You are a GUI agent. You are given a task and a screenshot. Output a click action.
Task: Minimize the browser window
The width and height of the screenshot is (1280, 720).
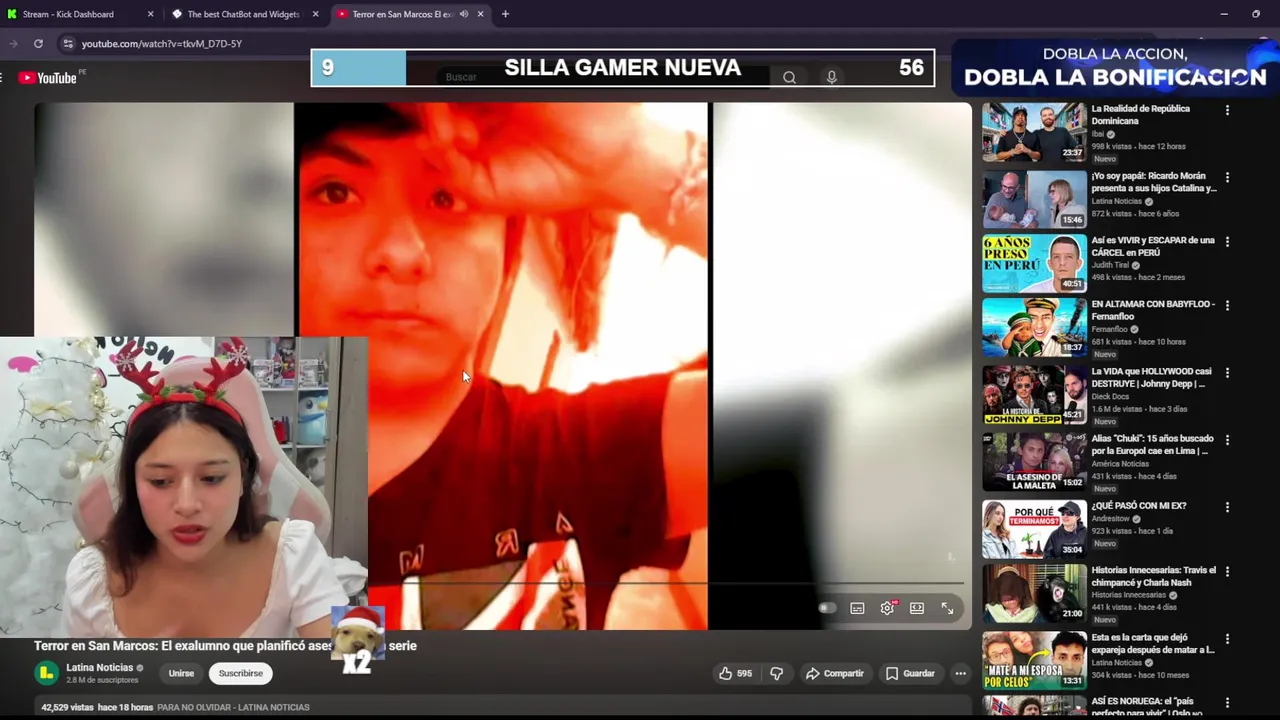[1224, 14]
